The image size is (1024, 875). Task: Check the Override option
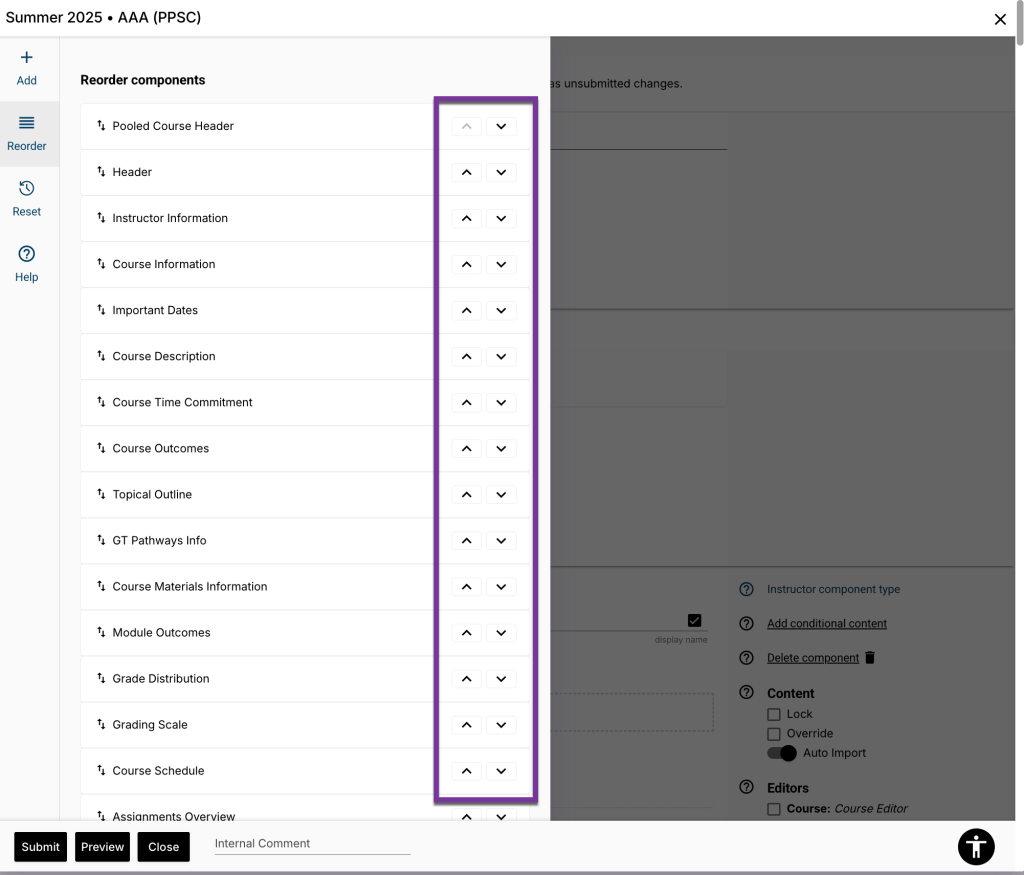click(774, 733)
